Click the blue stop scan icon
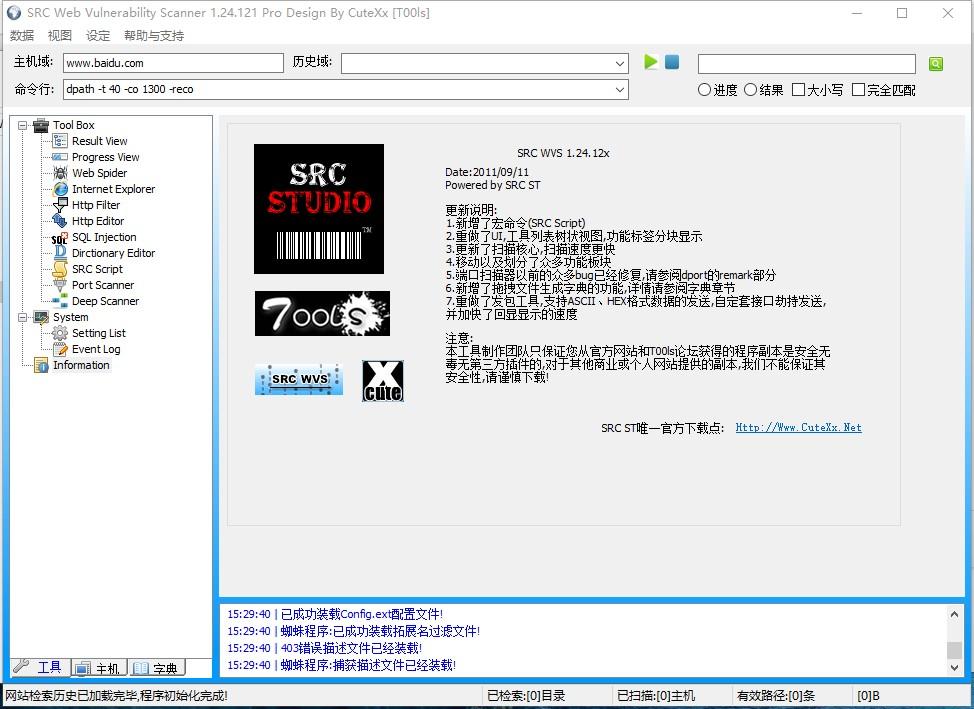This screenshot has height=709, width=974. (x=672, y=62)
